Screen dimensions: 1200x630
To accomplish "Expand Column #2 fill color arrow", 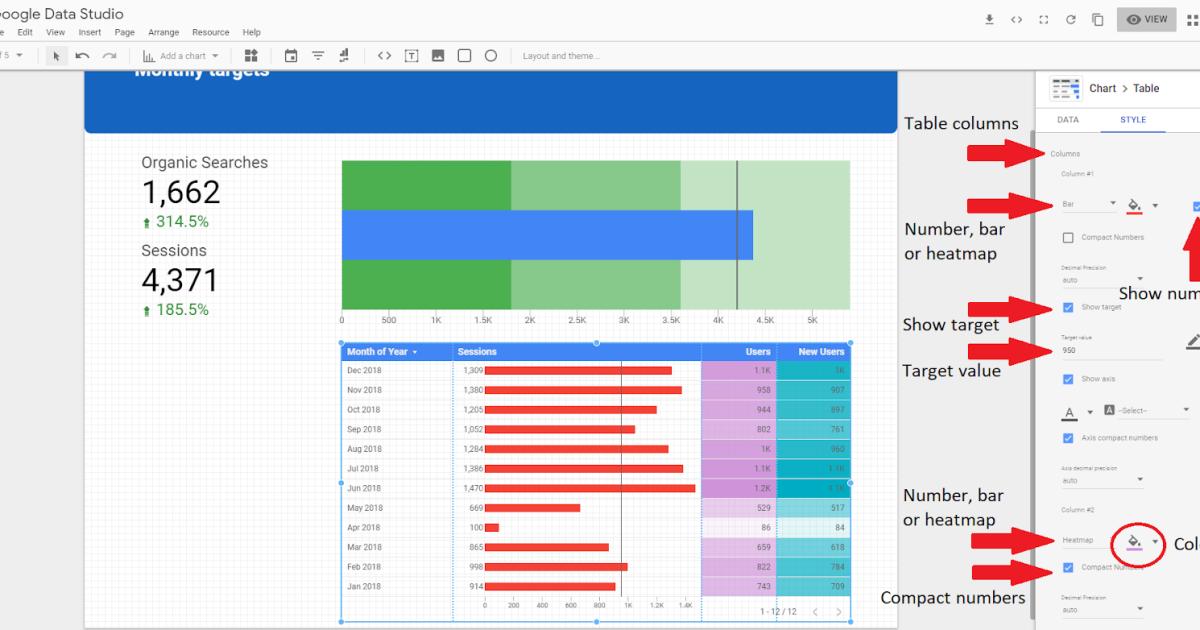I will pos(1155,541).
